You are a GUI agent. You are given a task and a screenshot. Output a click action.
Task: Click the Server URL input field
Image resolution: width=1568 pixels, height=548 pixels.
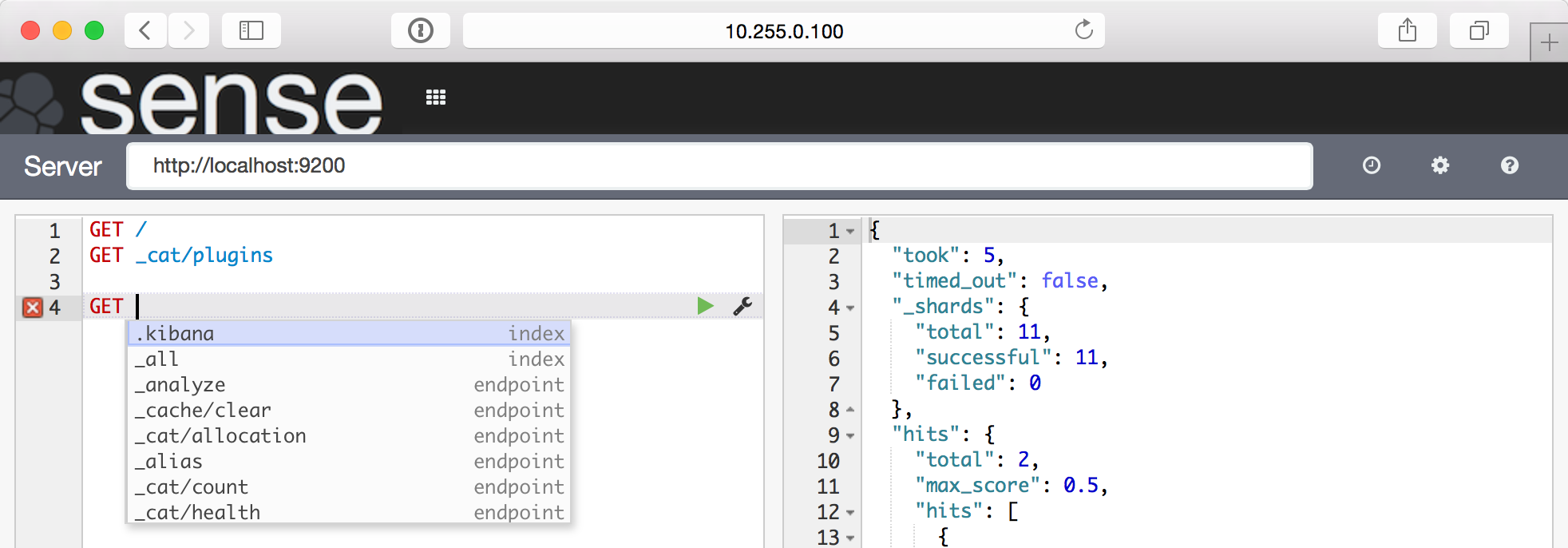coord(719,165)
